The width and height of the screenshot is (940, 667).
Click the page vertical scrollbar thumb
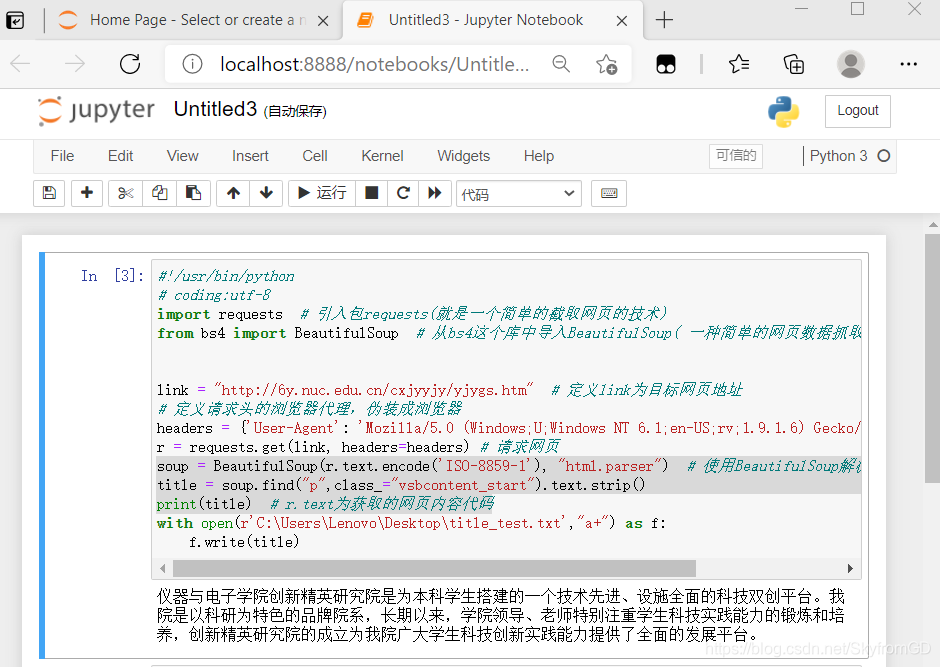(932, 358)
